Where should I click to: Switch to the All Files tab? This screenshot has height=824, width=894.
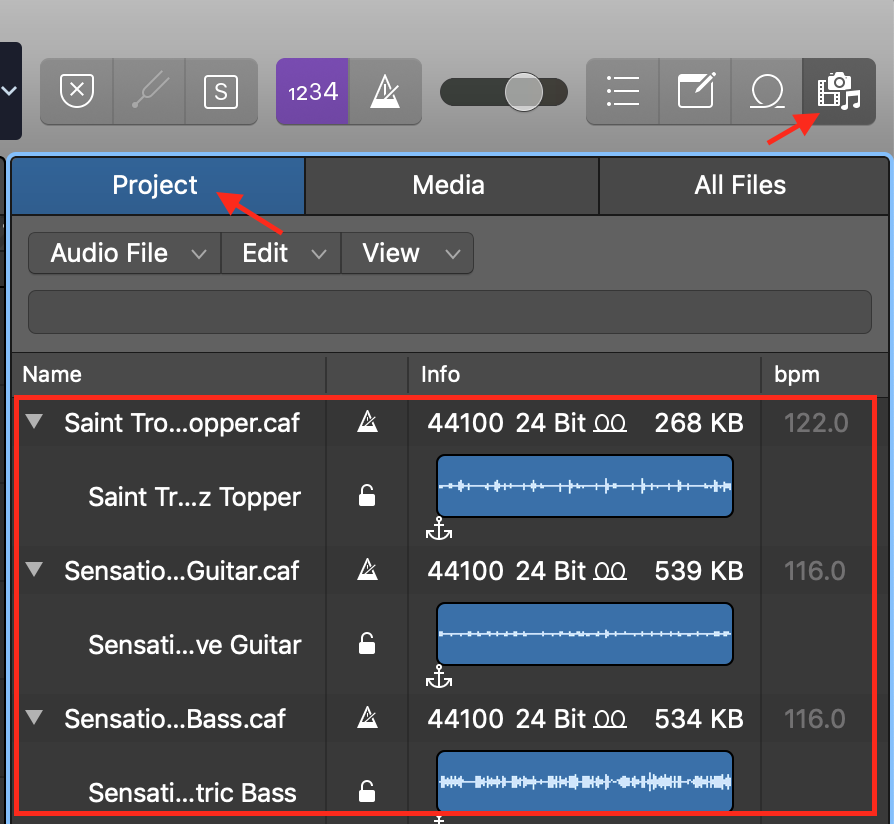[743, 186]
